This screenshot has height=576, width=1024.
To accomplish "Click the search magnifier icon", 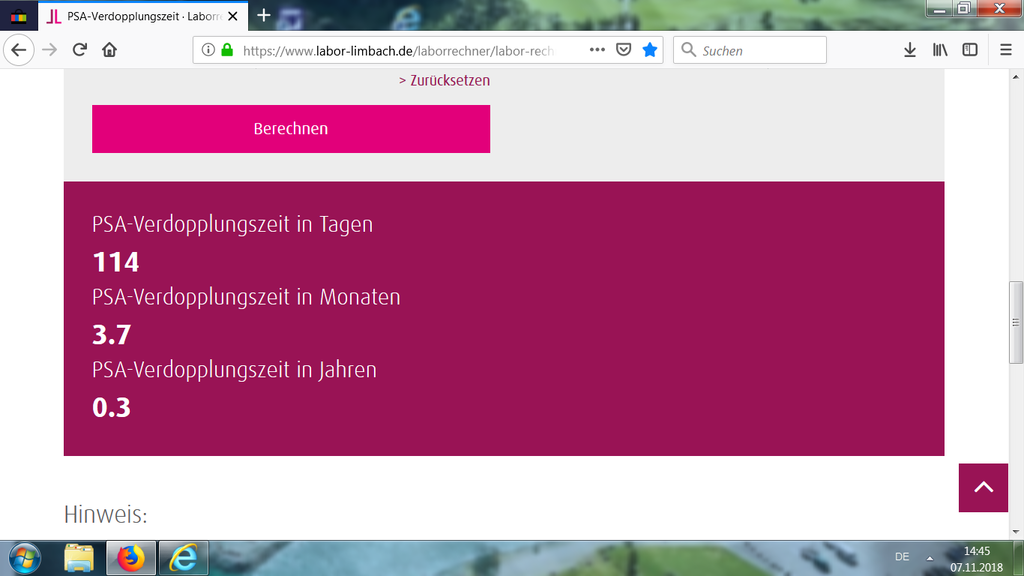I will click(x=688, y=50).
